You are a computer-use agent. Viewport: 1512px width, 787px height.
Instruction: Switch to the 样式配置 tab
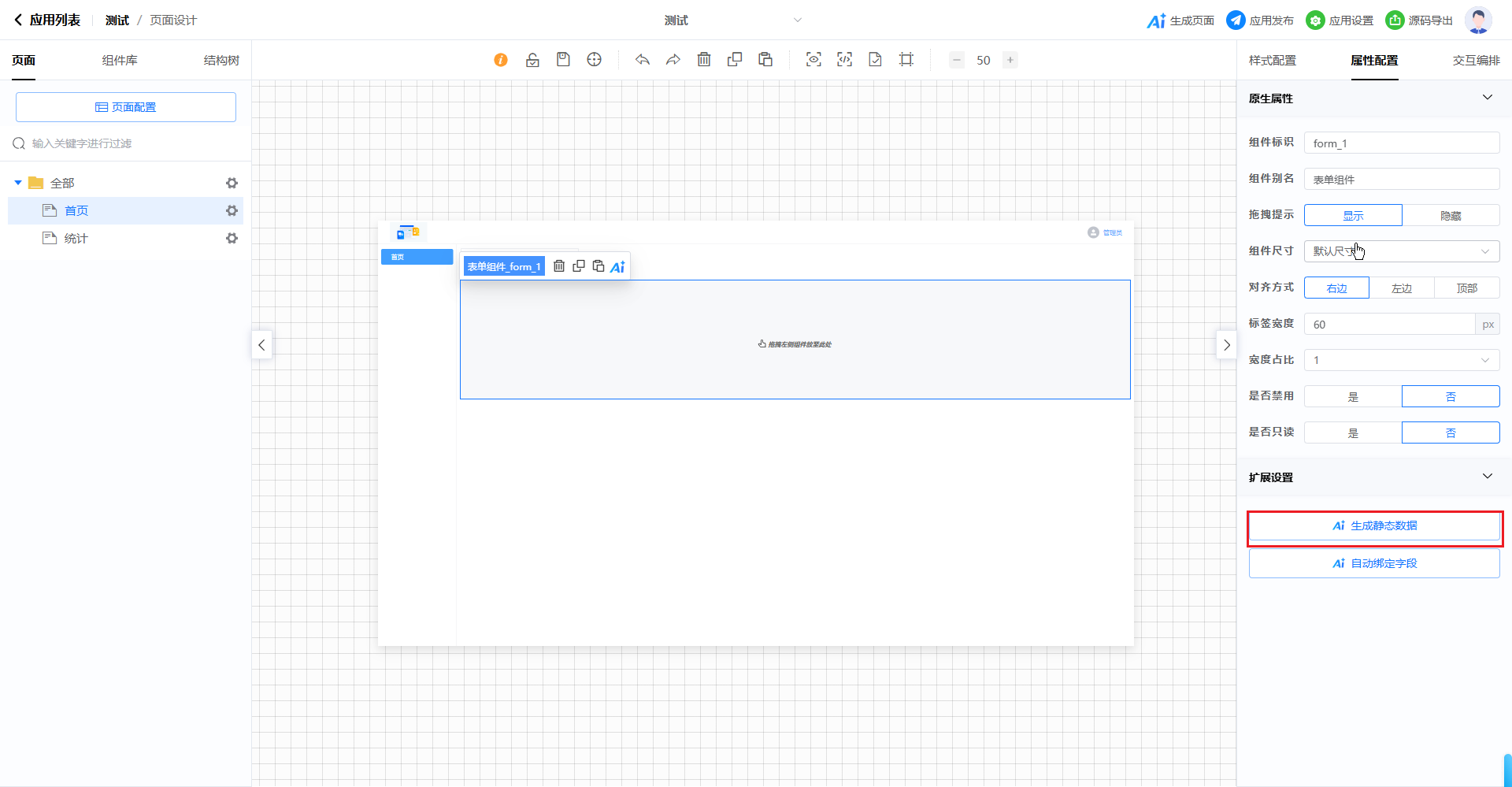1273,60
